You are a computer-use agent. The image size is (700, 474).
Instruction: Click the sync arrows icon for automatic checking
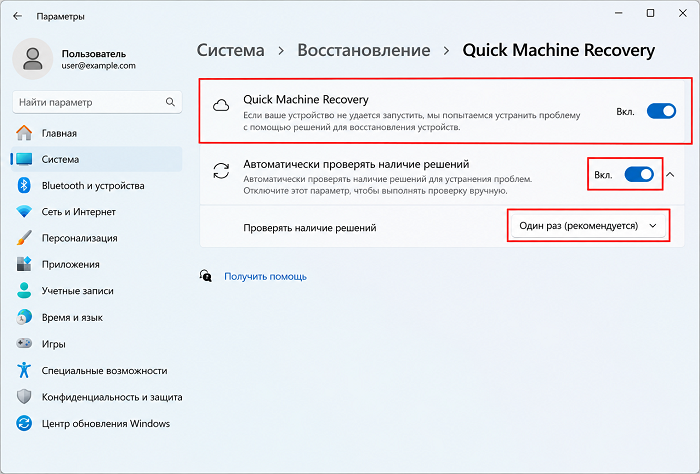(x=221, y=171)
